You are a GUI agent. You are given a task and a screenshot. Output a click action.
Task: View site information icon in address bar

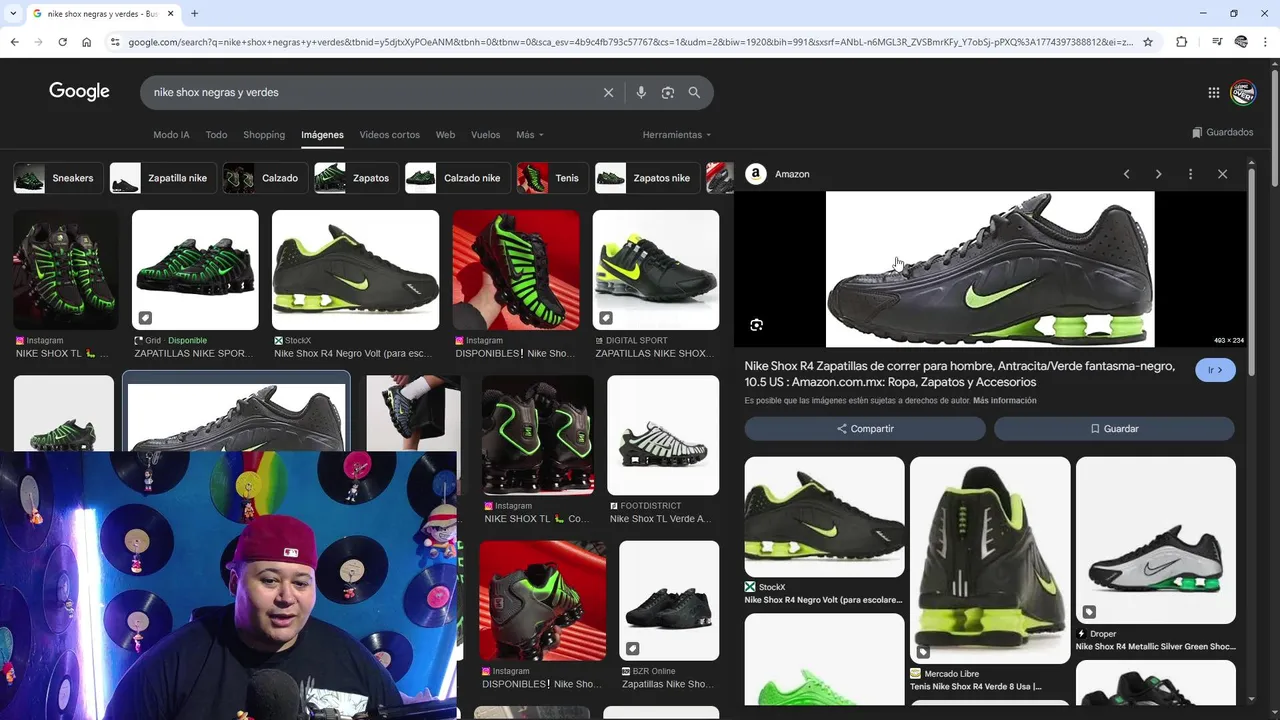click(x=115, y=42)
